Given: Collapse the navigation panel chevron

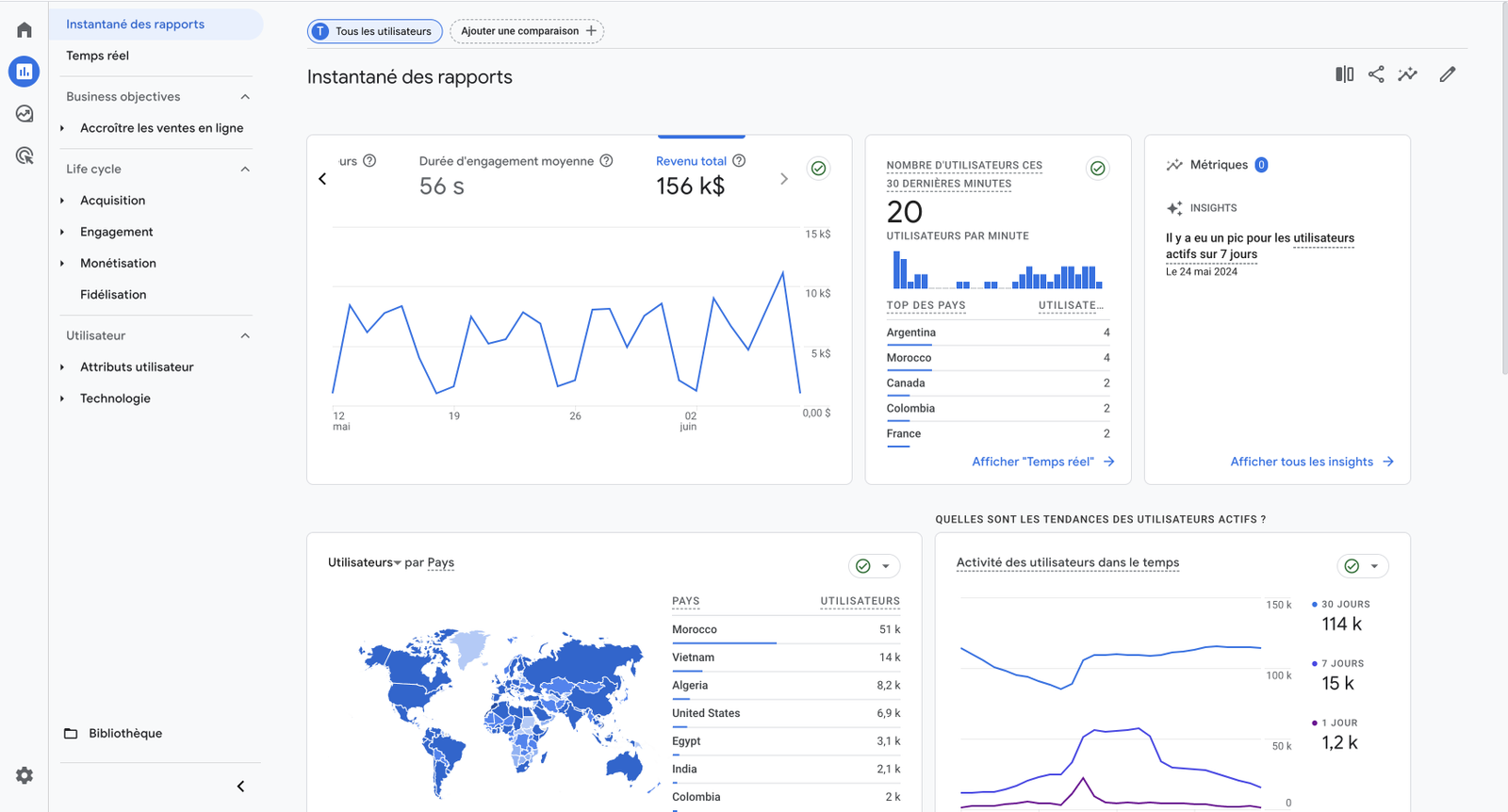Looking at the screenshot, I should [240, 787].
